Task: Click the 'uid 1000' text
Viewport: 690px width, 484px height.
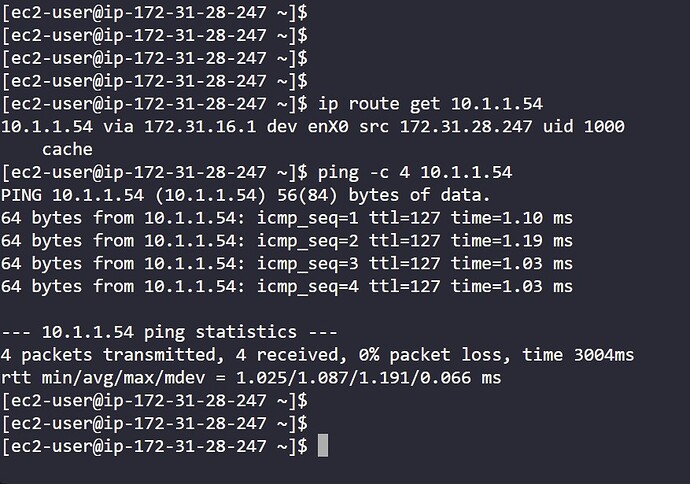Action: coord(584,127)
